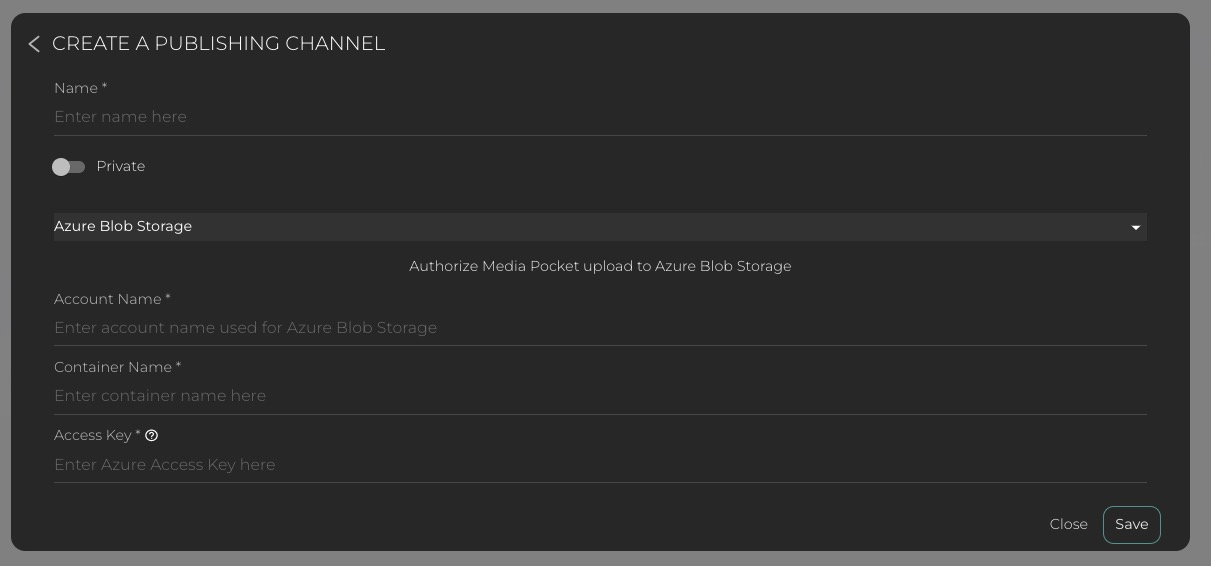Click the back arrow beside the dialog title
1211x566 pixels.
tap(34, 44)
